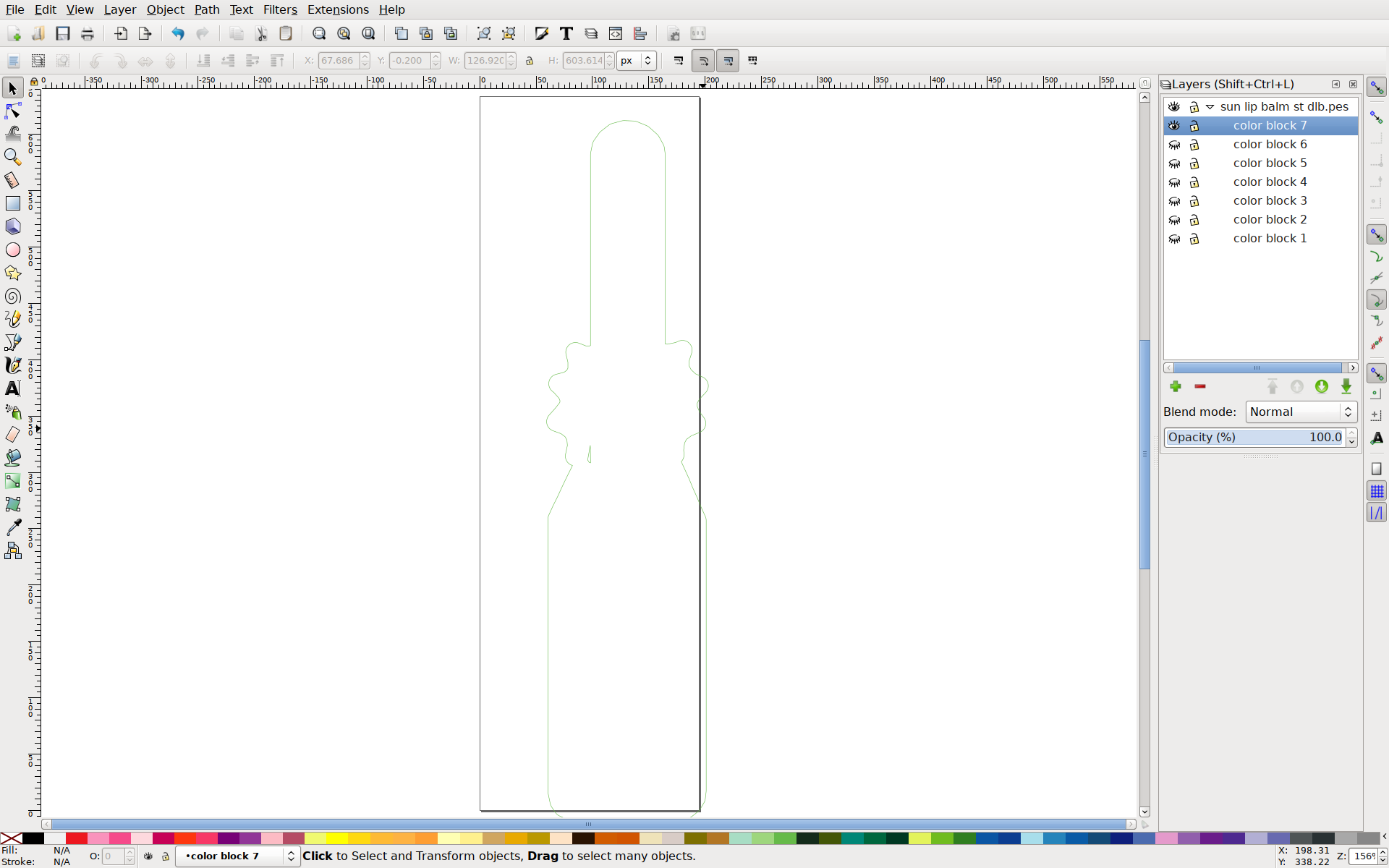
Task: Select the Spray tool
Action: [x=12, y=412]
